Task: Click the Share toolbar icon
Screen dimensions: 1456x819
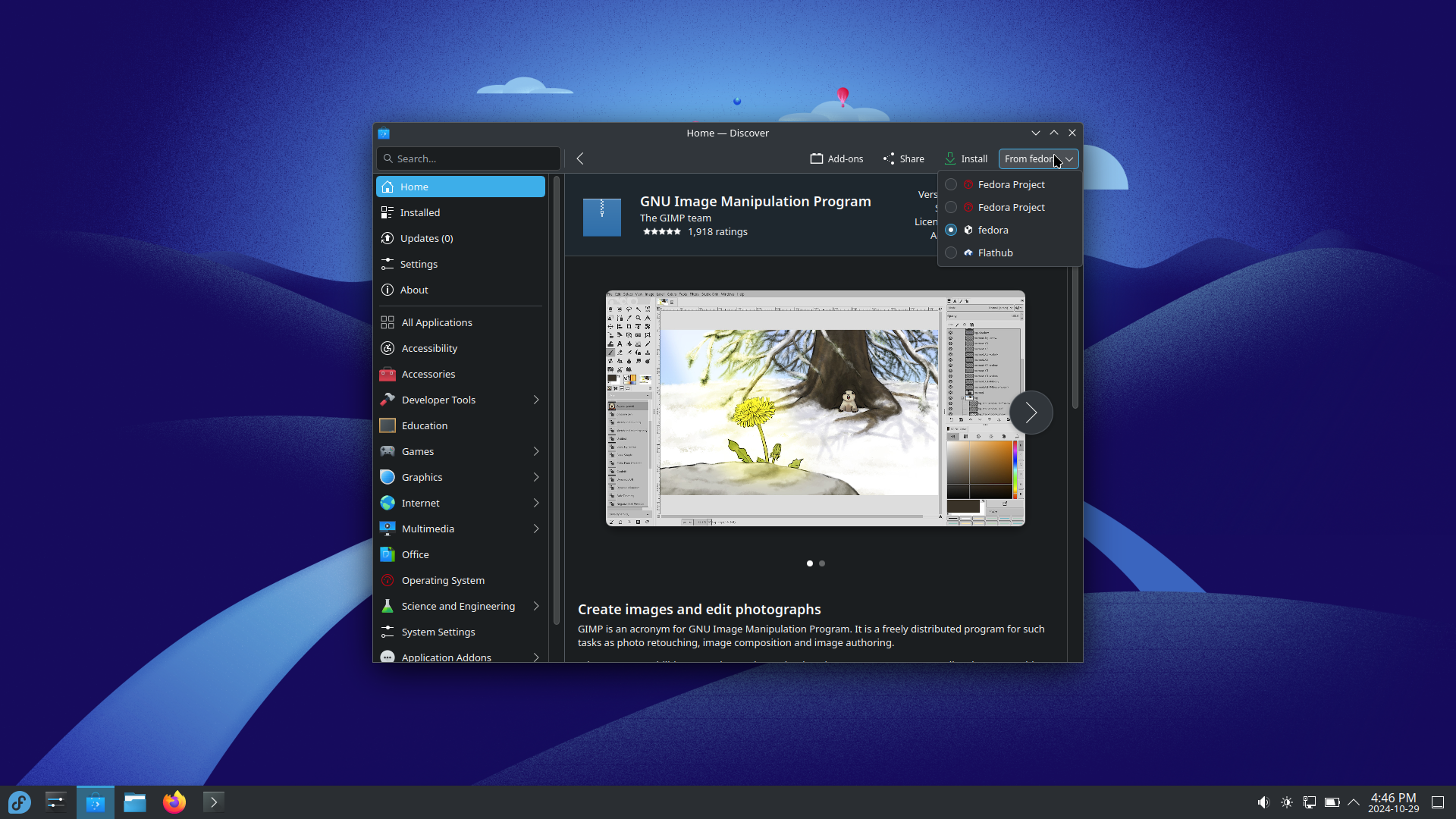Action: click(x=889, y=158)
